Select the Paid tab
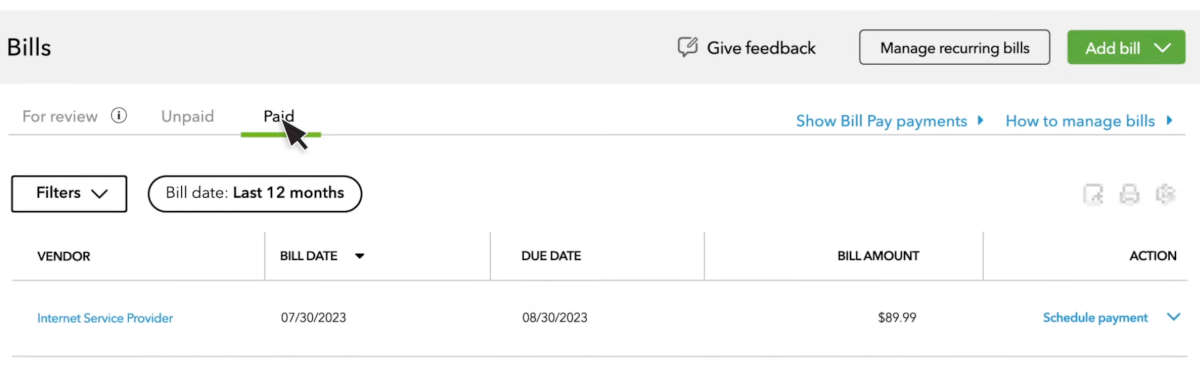This screenshot has width=1200, height=388. click(279, 116)
